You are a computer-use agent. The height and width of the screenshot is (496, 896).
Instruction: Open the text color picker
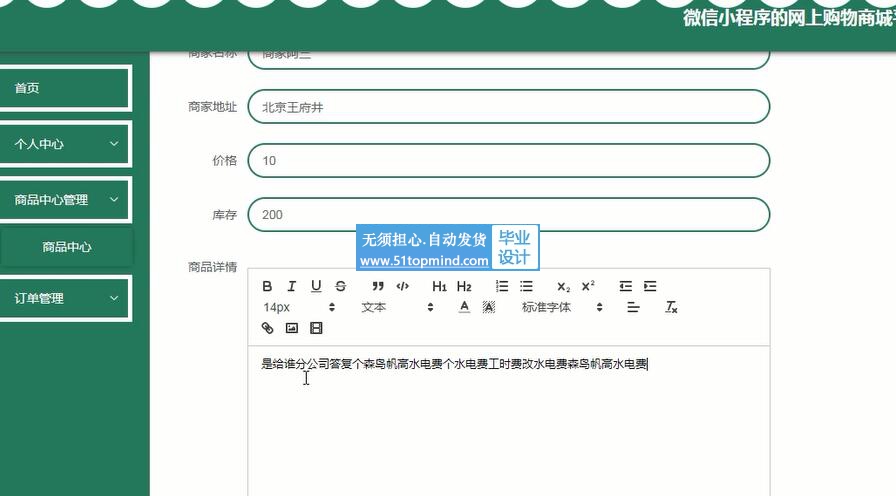click(465, 307)
